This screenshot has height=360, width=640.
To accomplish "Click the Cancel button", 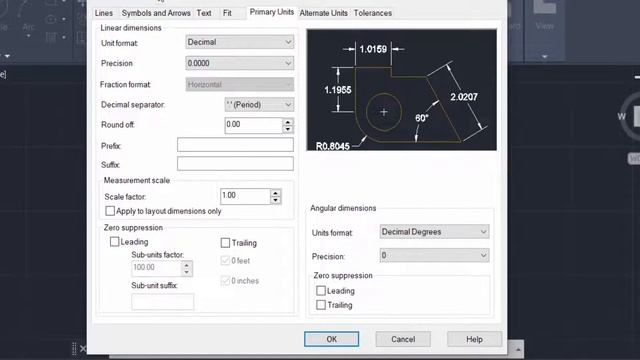I will coord(403,339).
